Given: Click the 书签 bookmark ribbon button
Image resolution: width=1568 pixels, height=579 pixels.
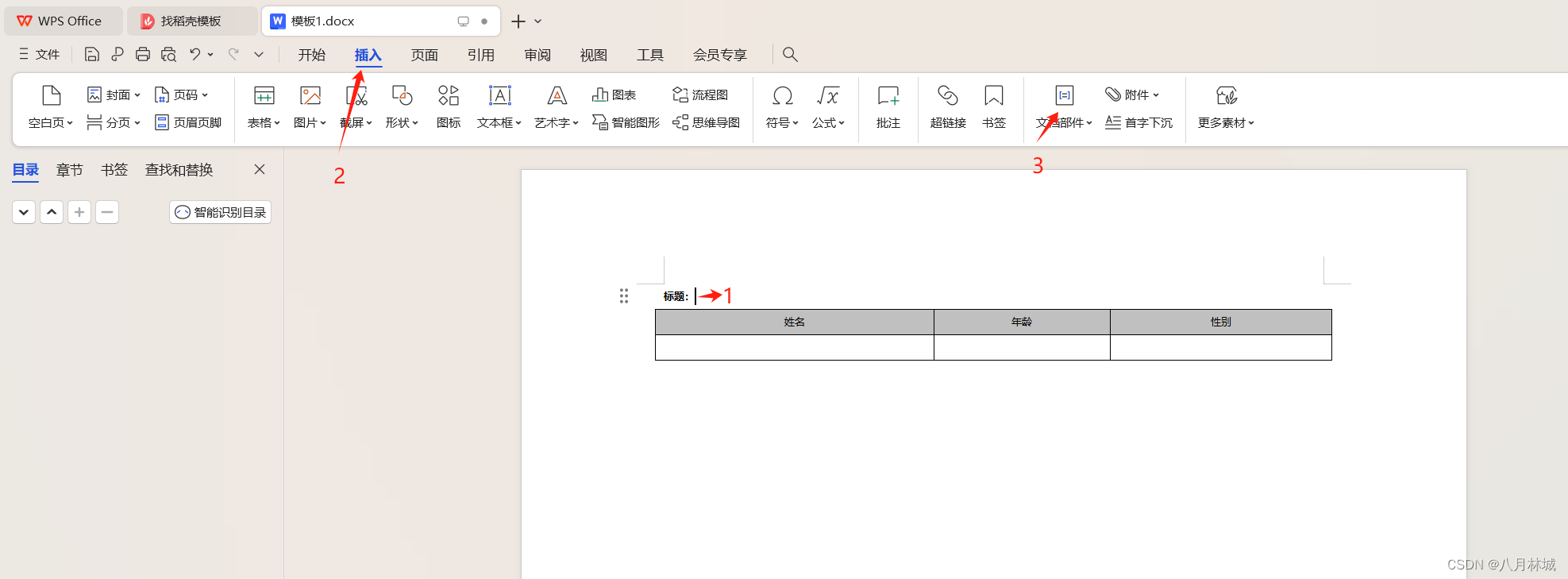Looking at the screenshot, I should click(x=994, y=106).
